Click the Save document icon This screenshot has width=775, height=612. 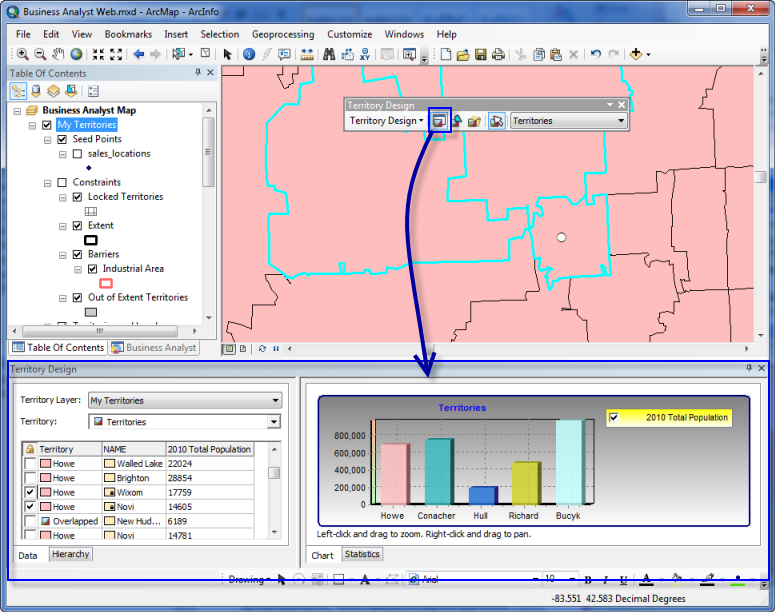click(481, 54)
